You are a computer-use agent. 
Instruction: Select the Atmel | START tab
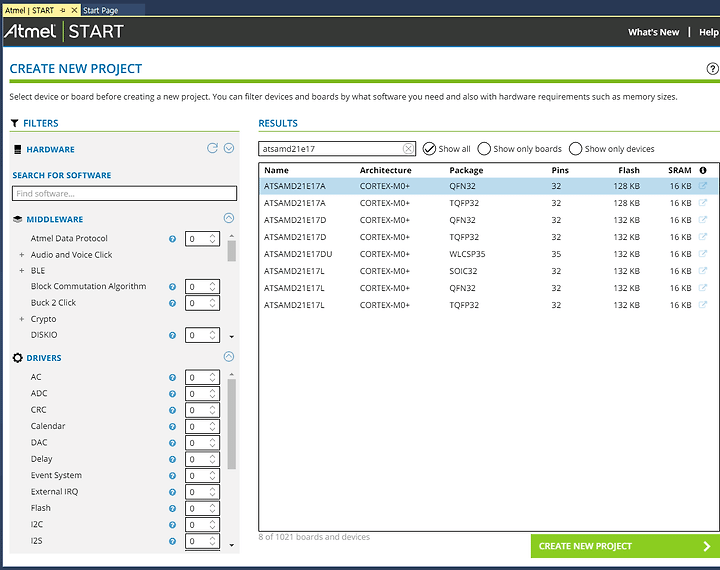tap(29, 10)
